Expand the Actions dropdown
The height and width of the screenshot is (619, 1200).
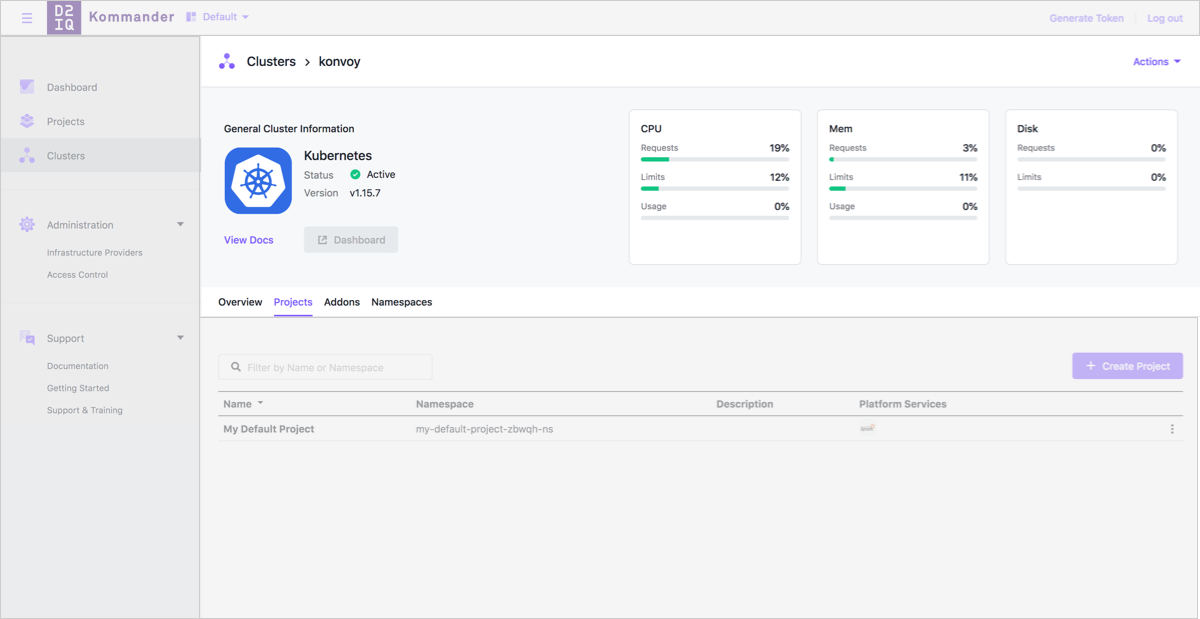[x=1156, y=62]
